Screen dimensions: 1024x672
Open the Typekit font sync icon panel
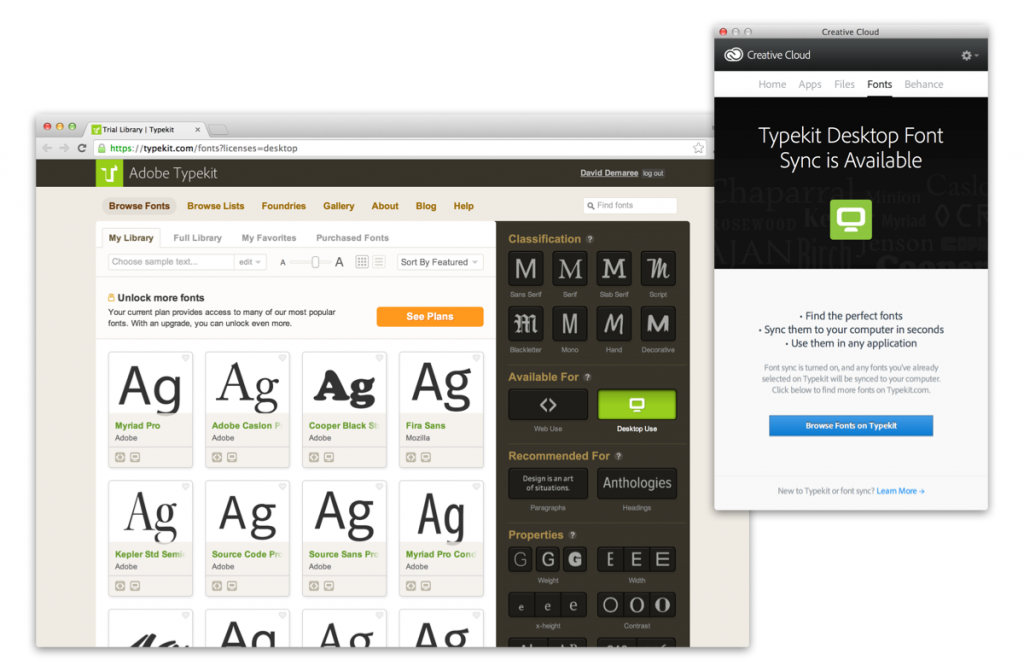(x=850, y=219)
